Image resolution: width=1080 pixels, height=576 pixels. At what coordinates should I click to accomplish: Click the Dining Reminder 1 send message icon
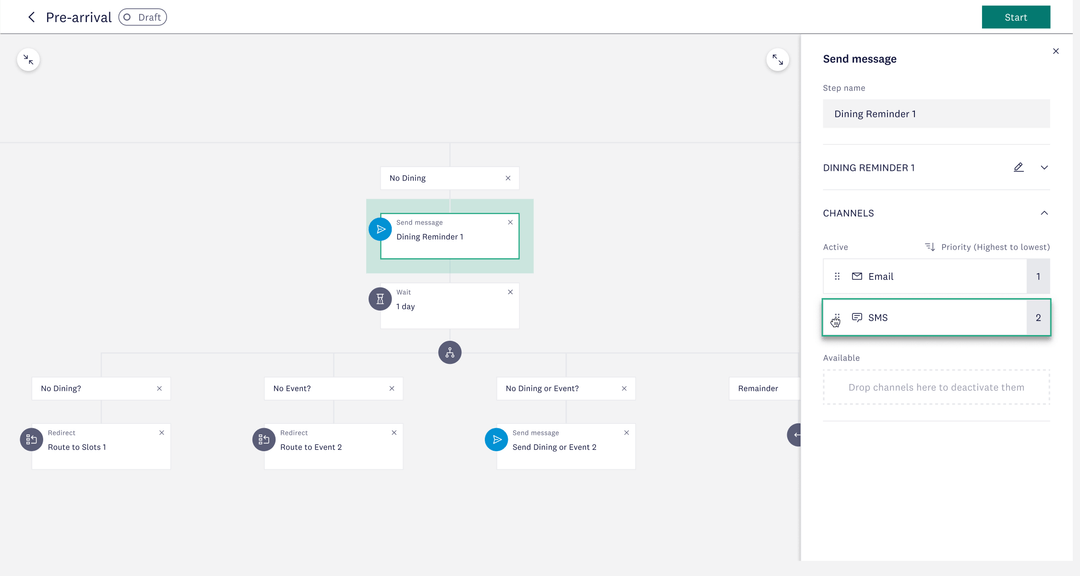[380, 229]
